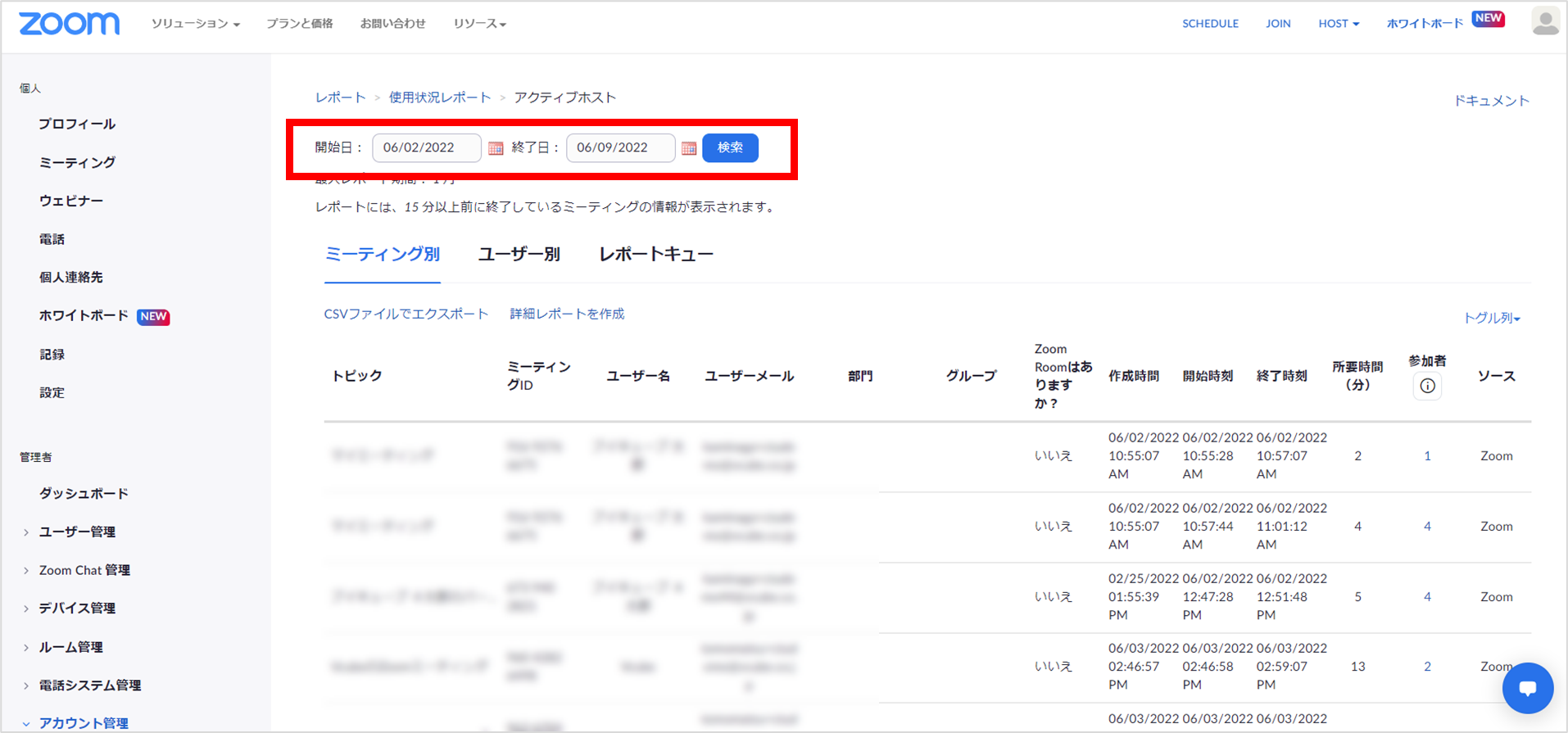Click the 終了日 date field

pyautogui.click(x=620, y=148)
